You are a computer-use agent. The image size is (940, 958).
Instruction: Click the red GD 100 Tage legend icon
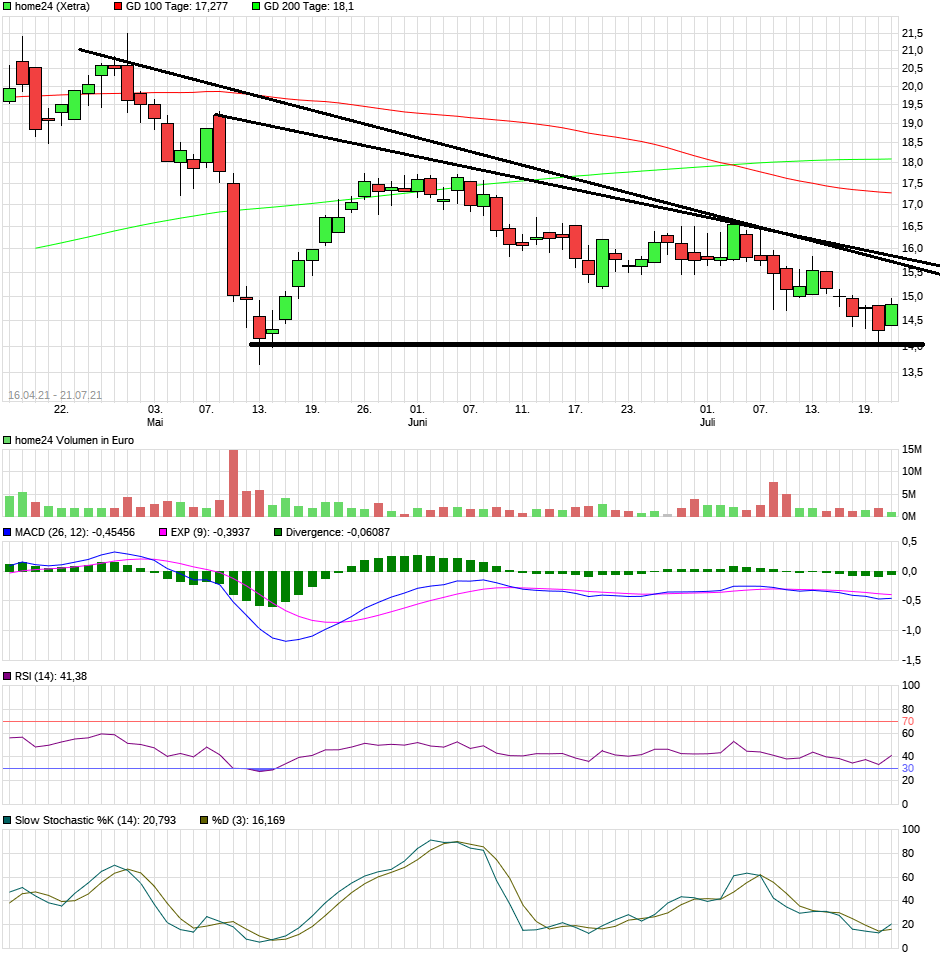(117, 8)
